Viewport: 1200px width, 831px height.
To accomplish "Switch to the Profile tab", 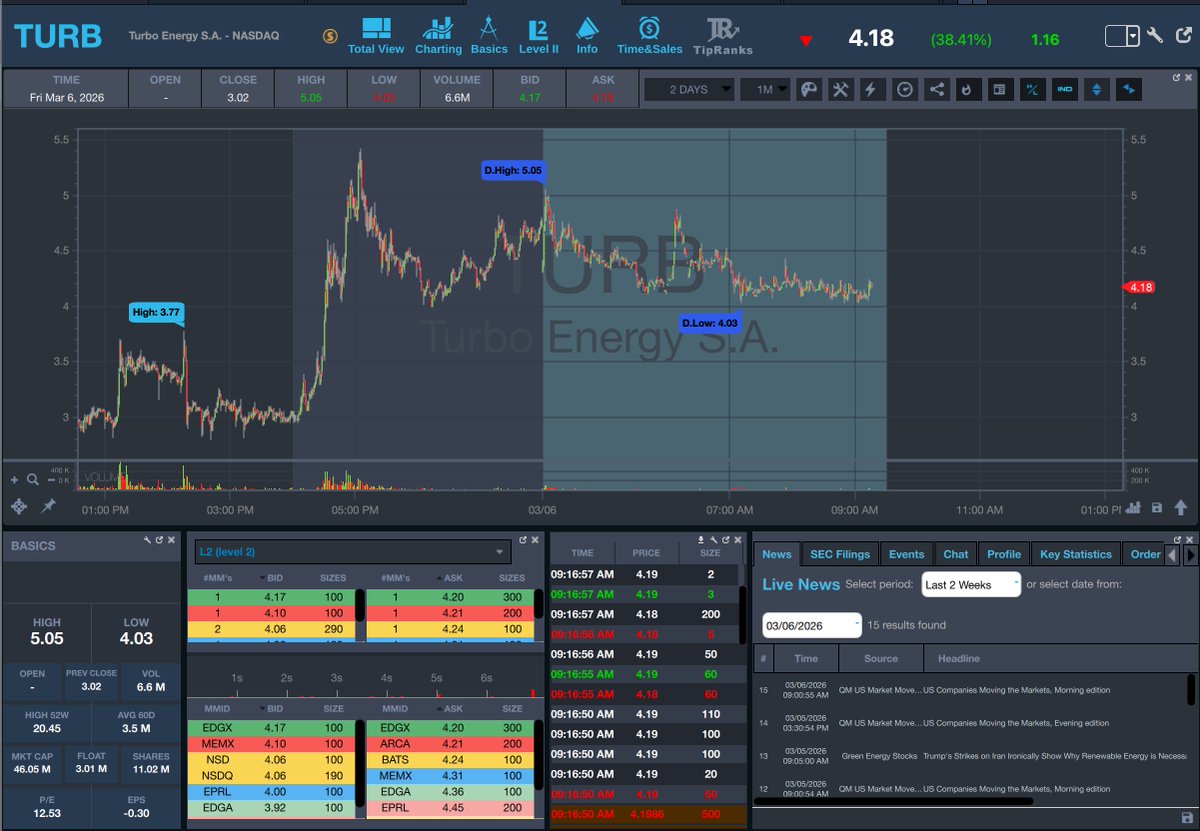I will [x=1004, y=554].
